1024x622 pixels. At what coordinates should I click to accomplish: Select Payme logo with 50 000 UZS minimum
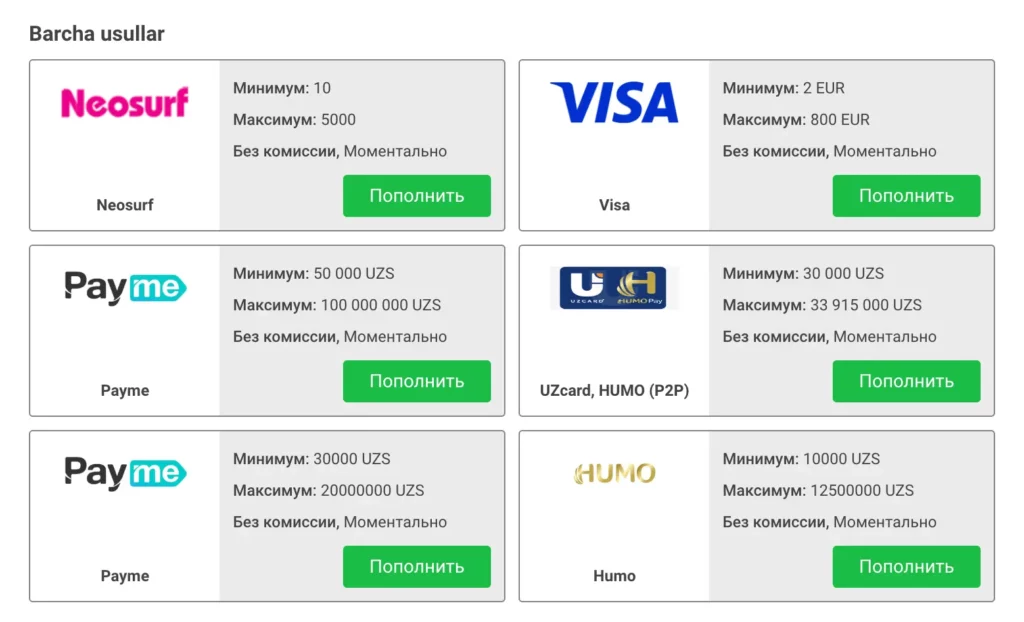pyautogui.click(x=125, y=288)
